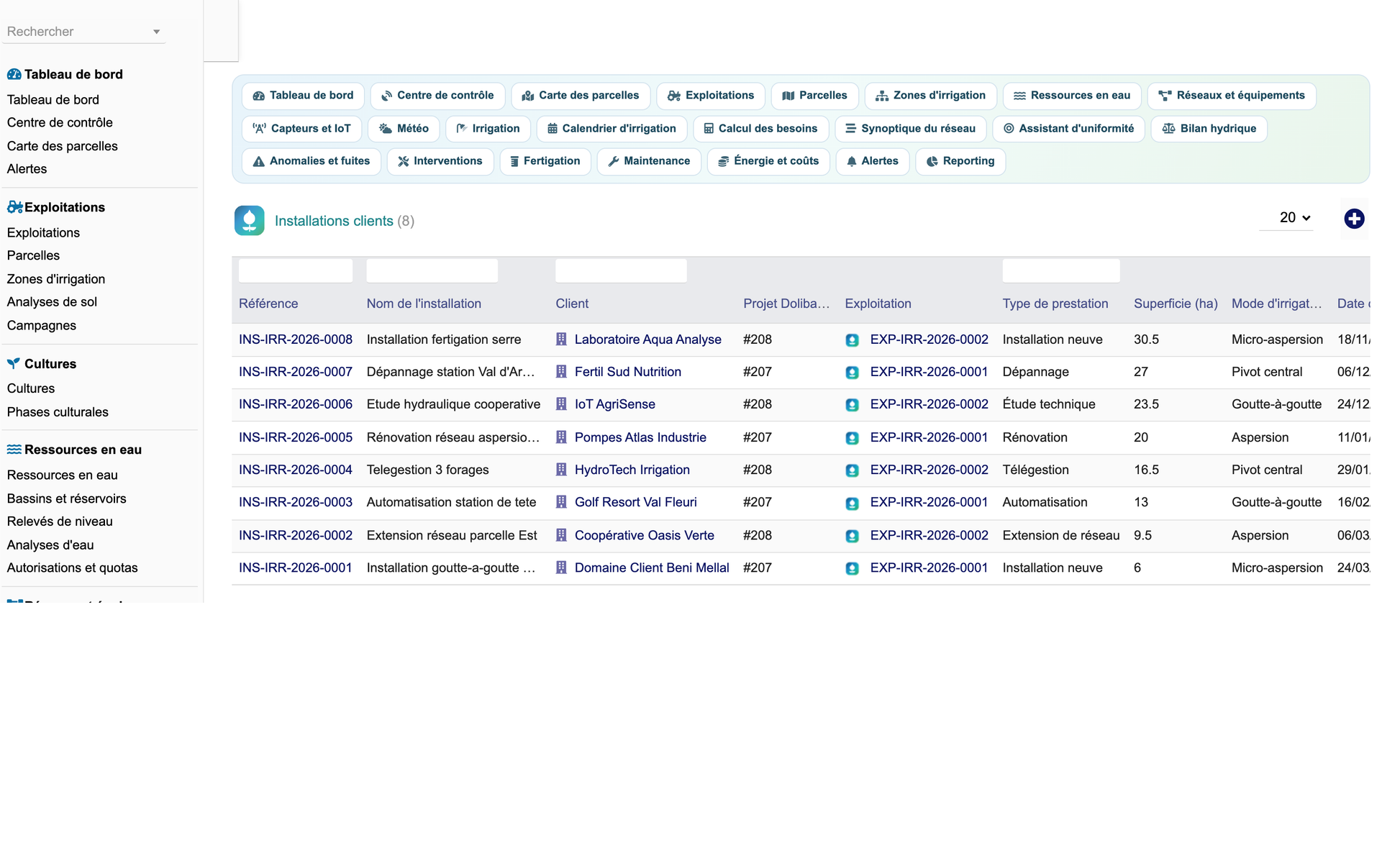The image size is (1400, 866).
Task: Open client link HydroTech Irrigation
Action: [632, 470]
